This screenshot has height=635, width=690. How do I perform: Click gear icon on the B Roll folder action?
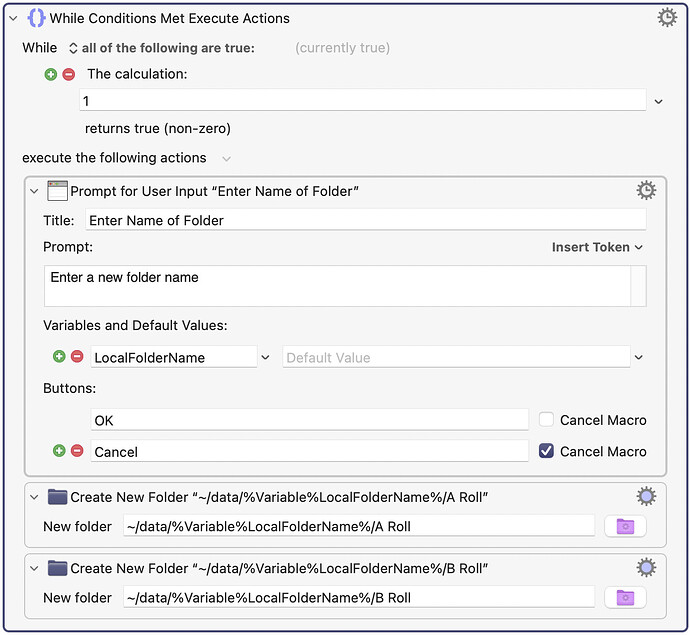click(x=646, y=568)
